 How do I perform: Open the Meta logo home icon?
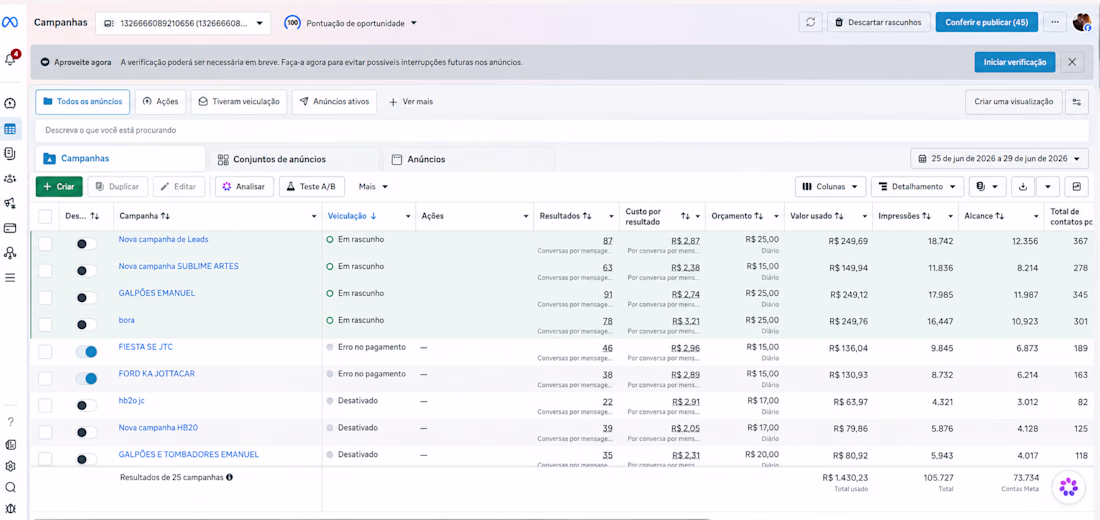[x=10, y=22]
